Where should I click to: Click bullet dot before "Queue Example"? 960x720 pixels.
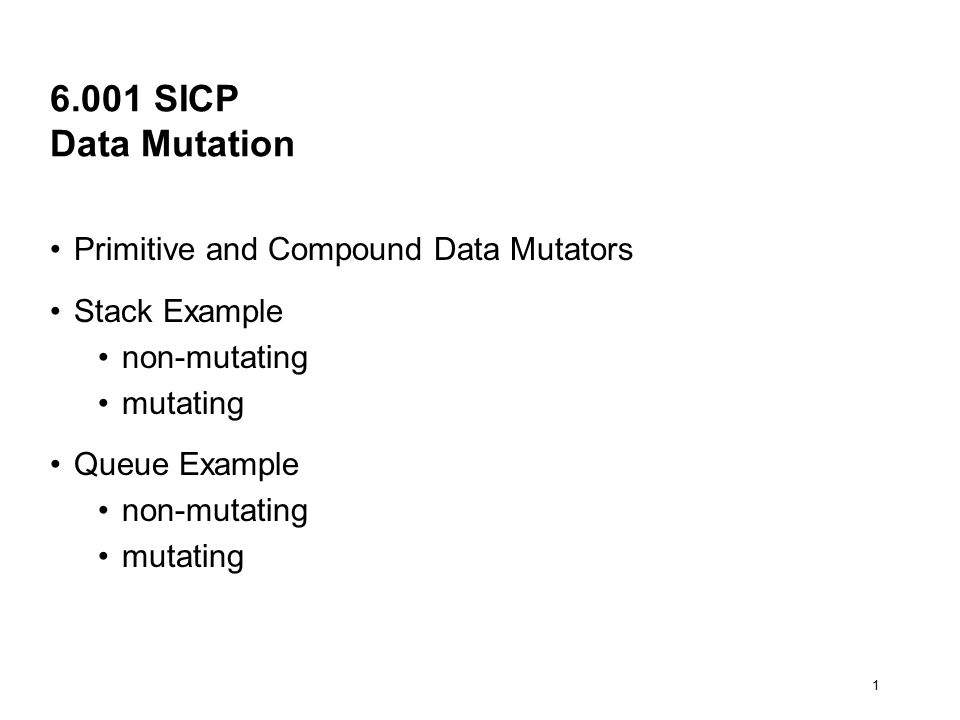pyautogui.click(x=56, y=465)
